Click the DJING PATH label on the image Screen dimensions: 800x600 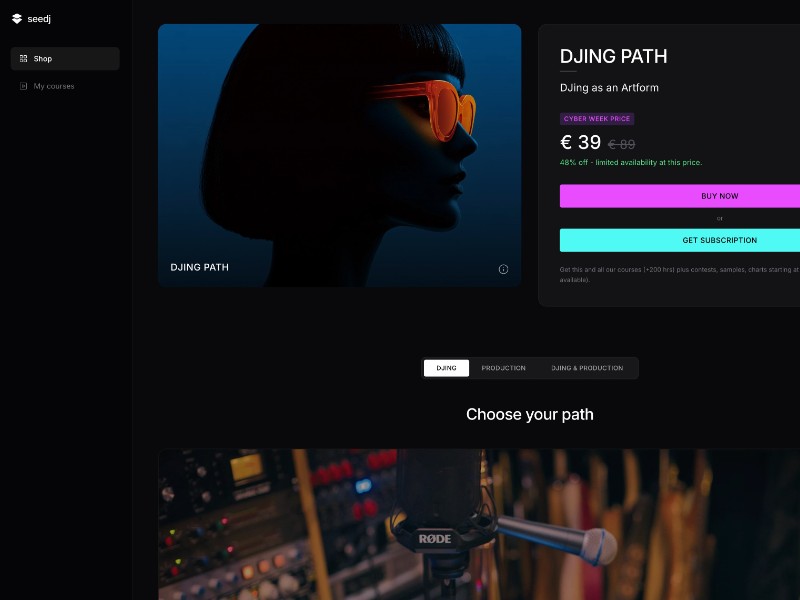[199, 267]
